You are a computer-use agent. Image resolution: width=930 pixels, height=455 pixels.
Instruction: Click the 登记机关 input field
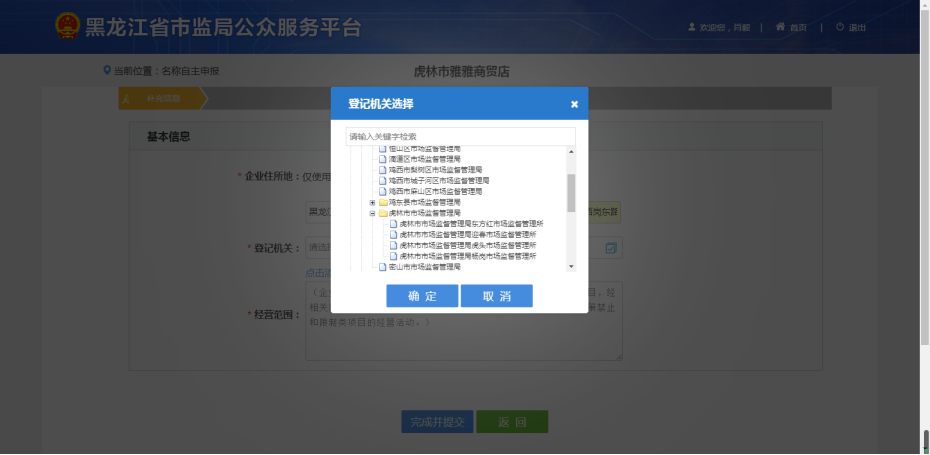coord(464,248)
